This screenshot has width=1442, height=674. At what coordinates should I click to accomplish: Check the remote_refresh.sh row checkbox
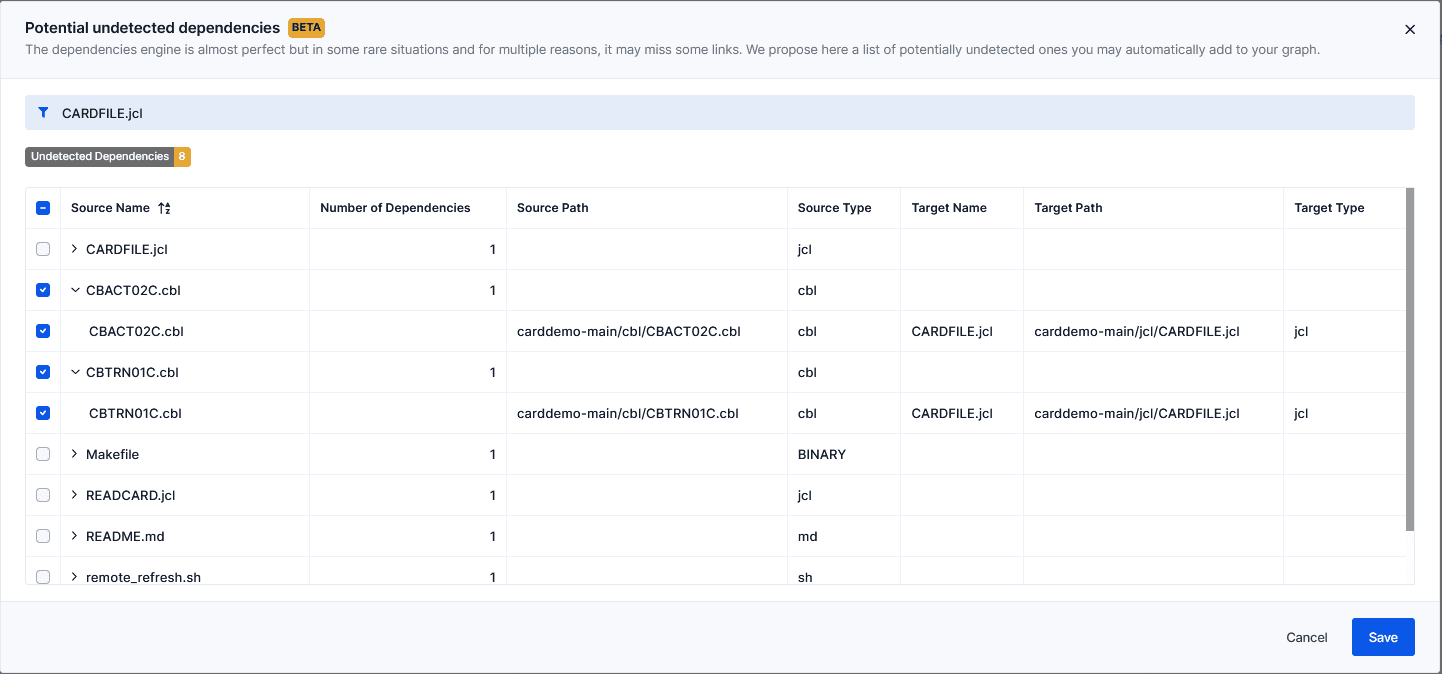pyautogui.click(x=43, y=577)
